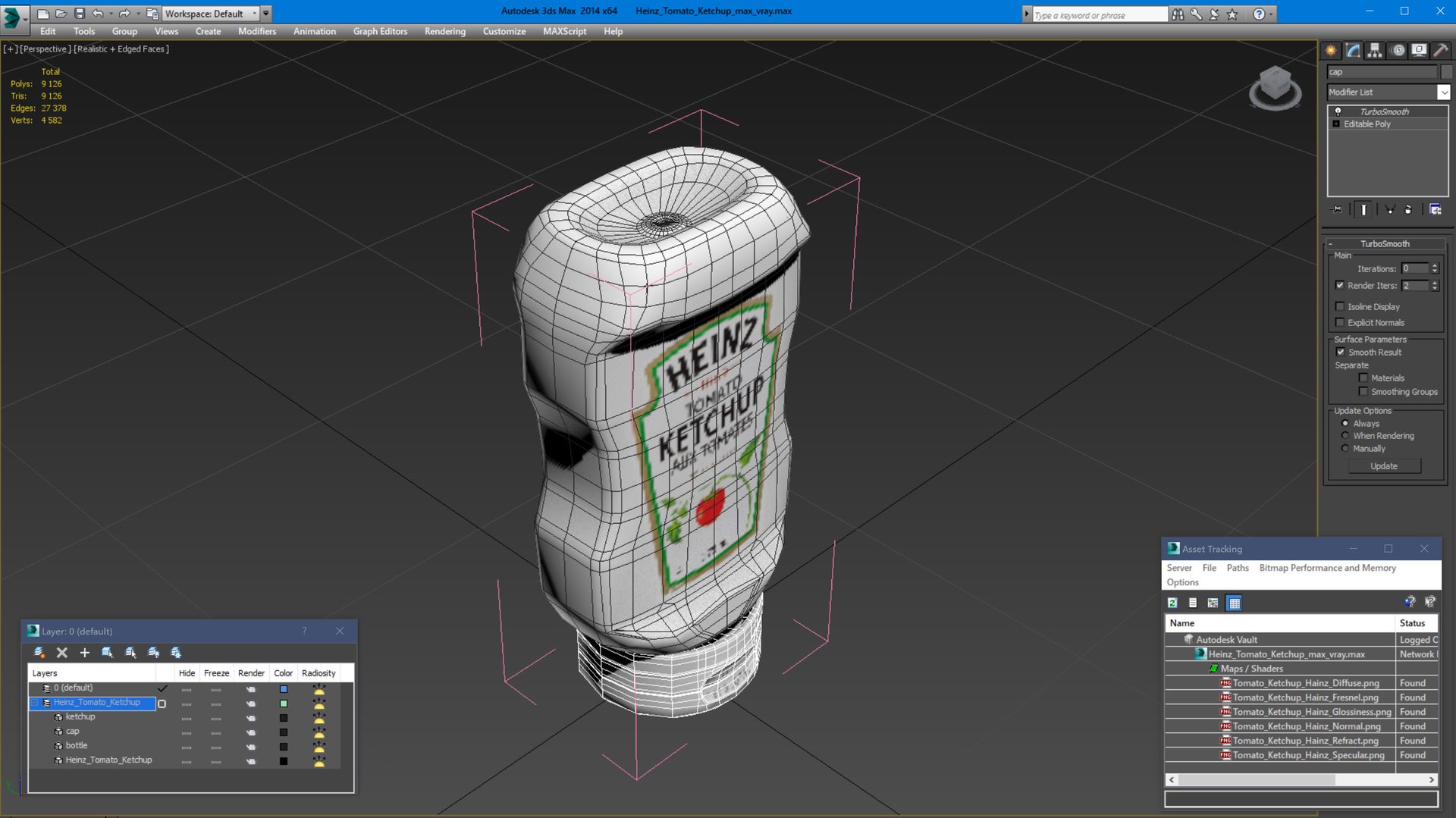Open Configure Modifier Sets icon
Screen dimensions: 1456x818
[x=1436, y=209]
